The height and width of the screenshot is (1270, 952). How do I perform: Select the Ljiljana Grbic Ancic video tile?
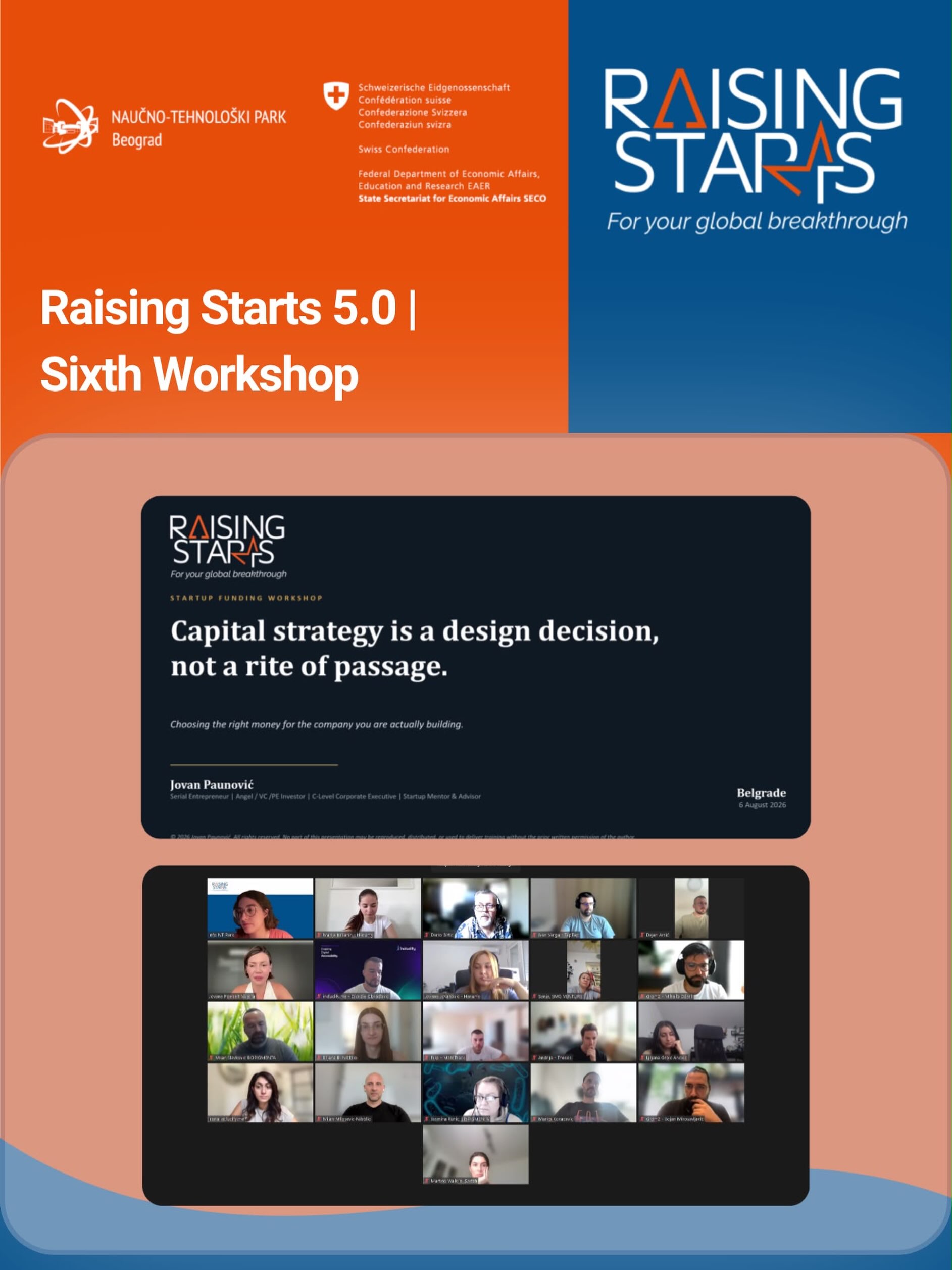point(691,1031)
